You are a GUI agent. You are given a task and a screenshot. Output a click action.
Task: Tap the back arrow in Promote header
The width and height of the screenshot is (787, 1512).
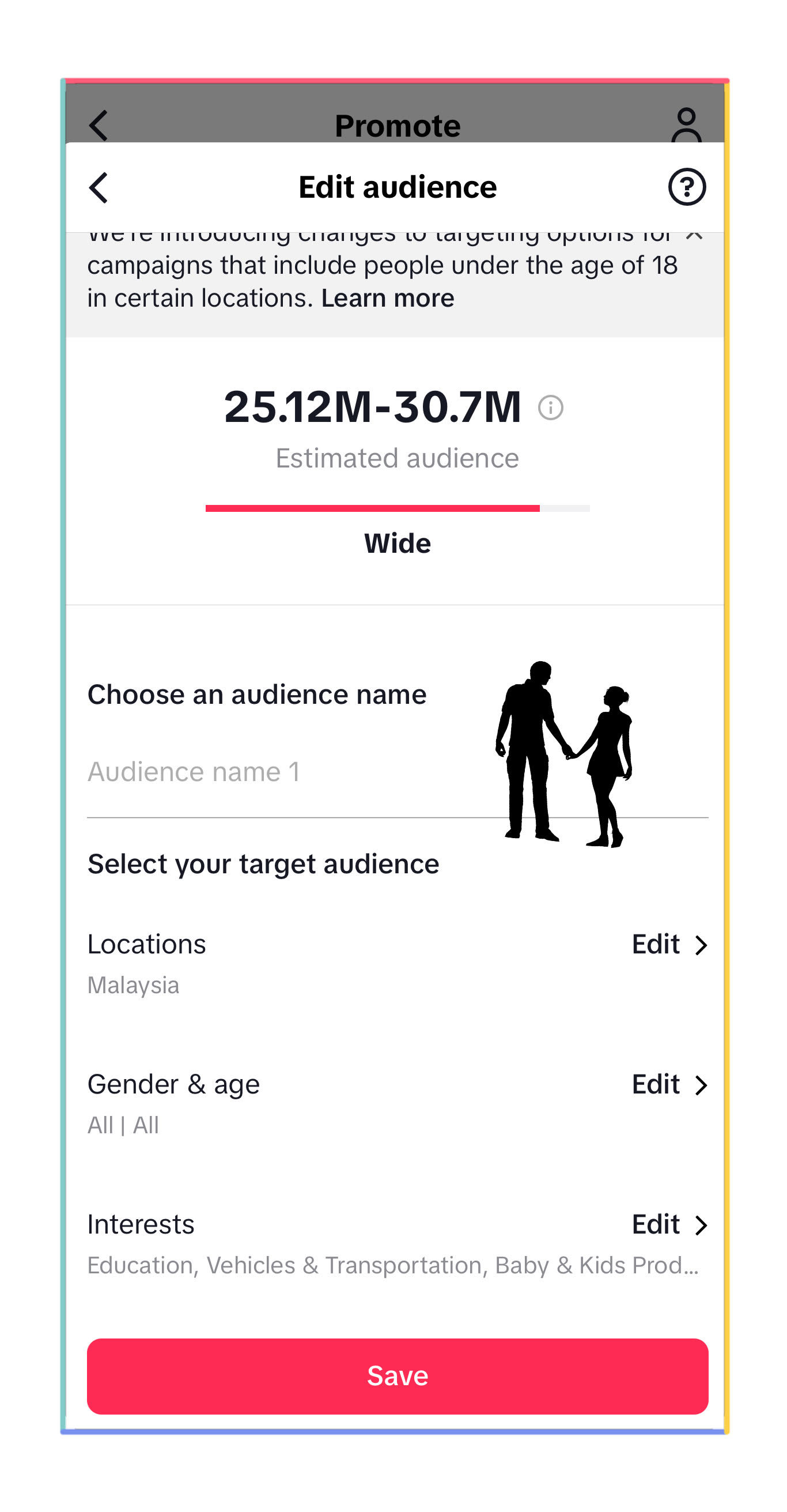[x=99, y=125]
